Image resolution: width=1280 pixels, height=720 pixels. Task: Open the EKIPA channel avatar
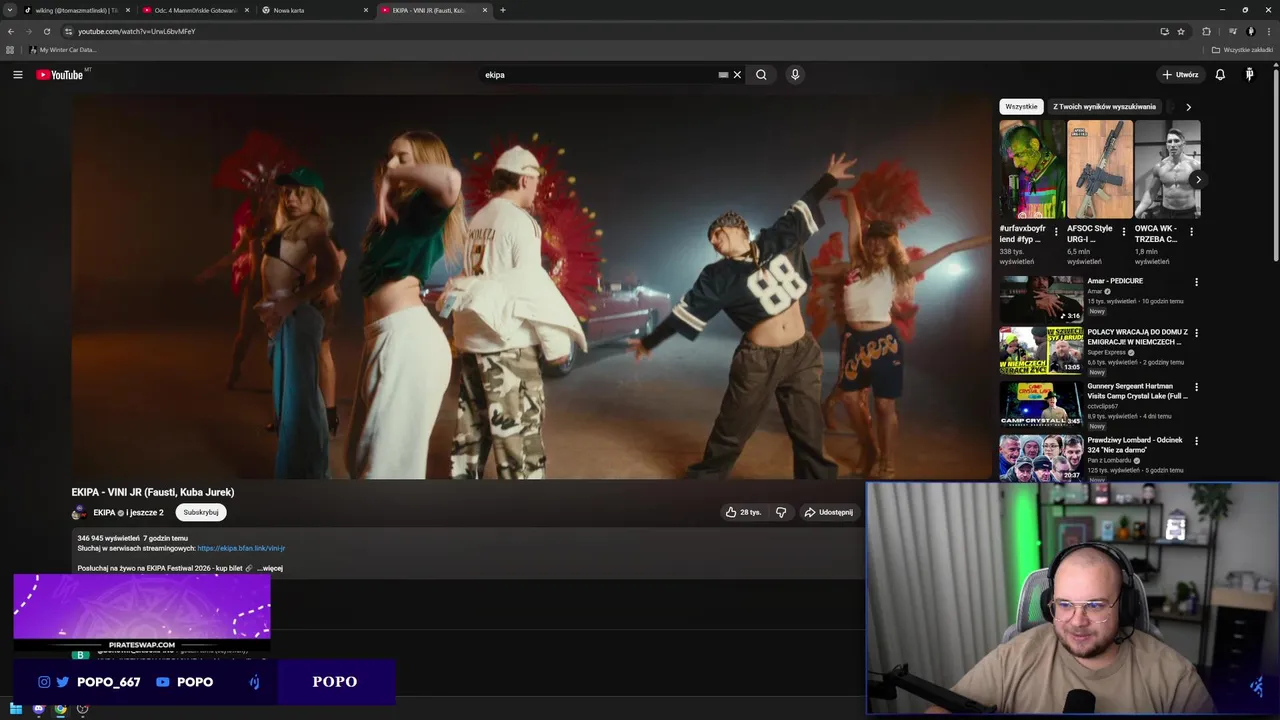[x=79, y=513]
